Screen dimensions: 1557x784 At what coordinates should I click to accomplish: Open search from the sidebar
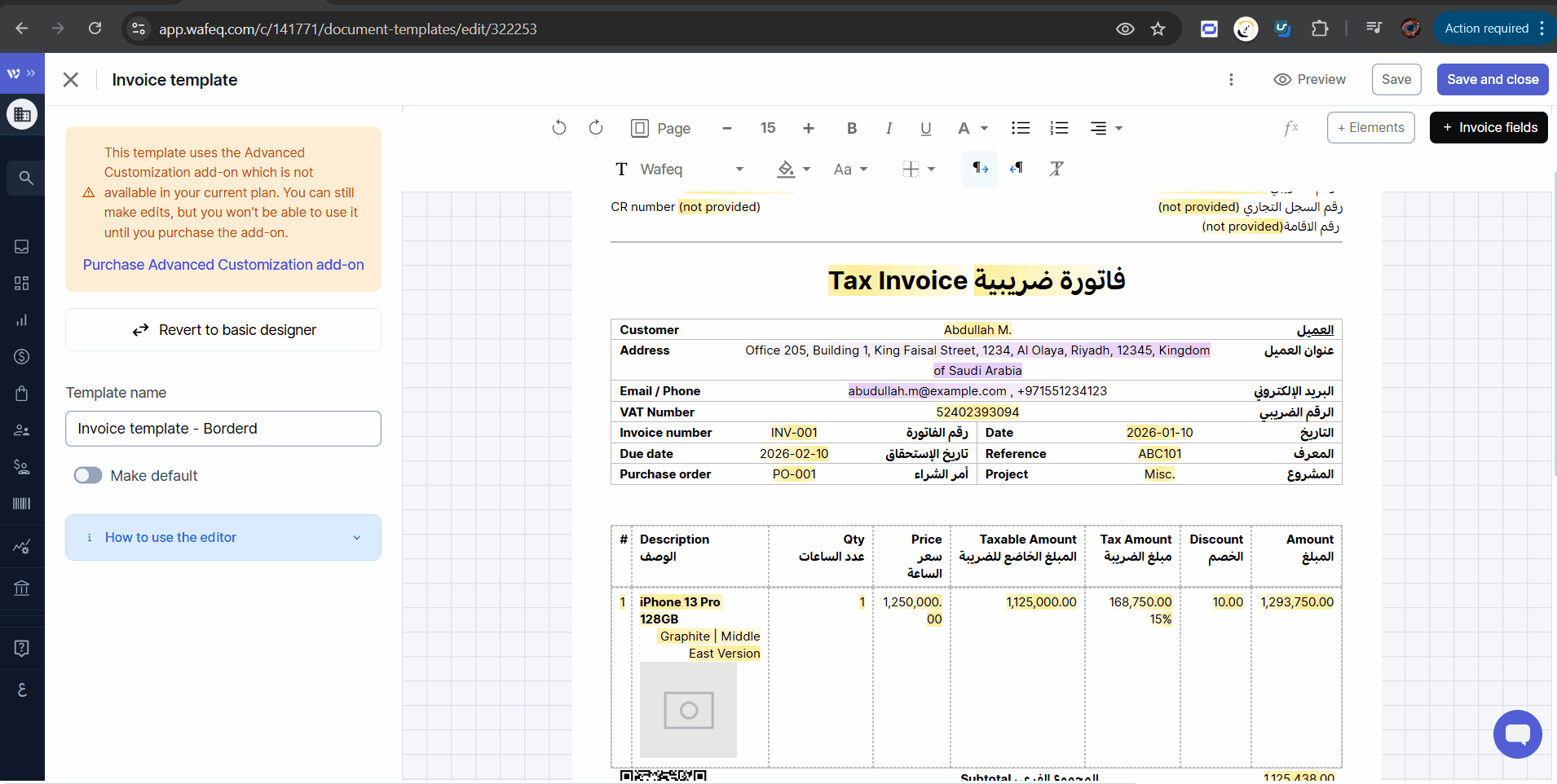[x=25, y=178]
